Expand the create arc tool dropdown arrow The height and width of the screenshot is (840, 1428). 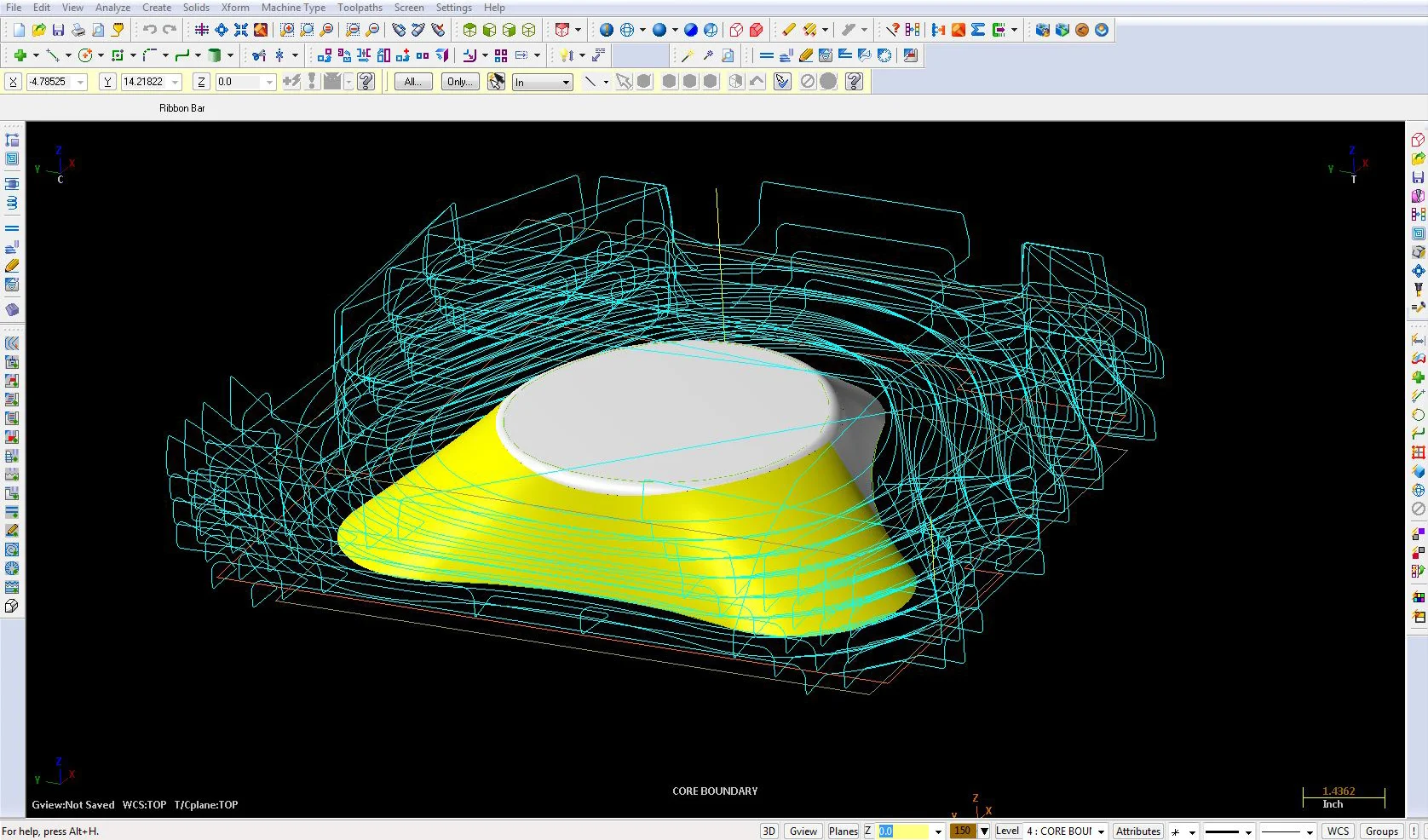click(x=101, y=55)
